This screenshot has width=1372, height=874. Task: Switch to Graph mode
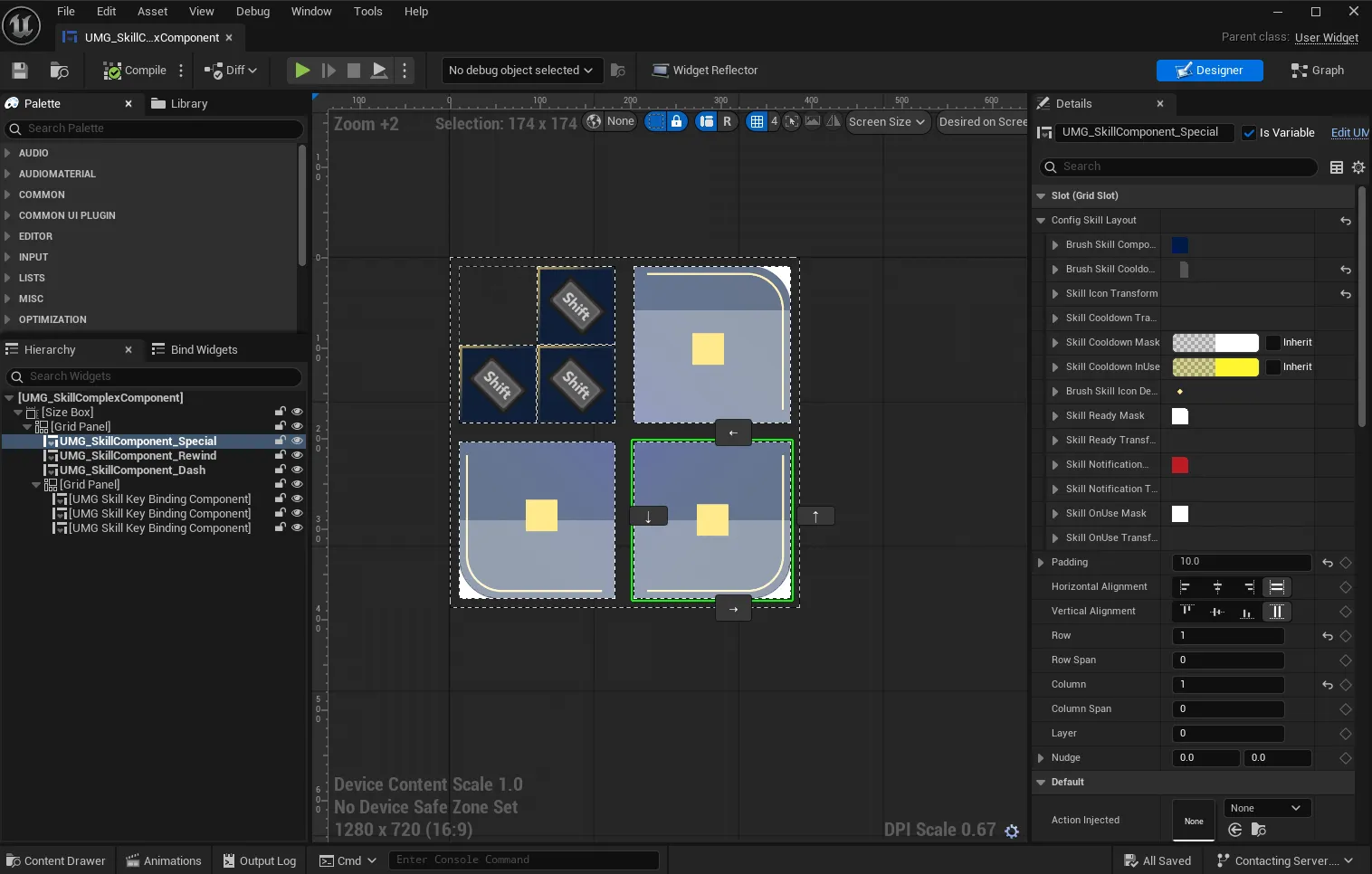tap(1318, 70)
